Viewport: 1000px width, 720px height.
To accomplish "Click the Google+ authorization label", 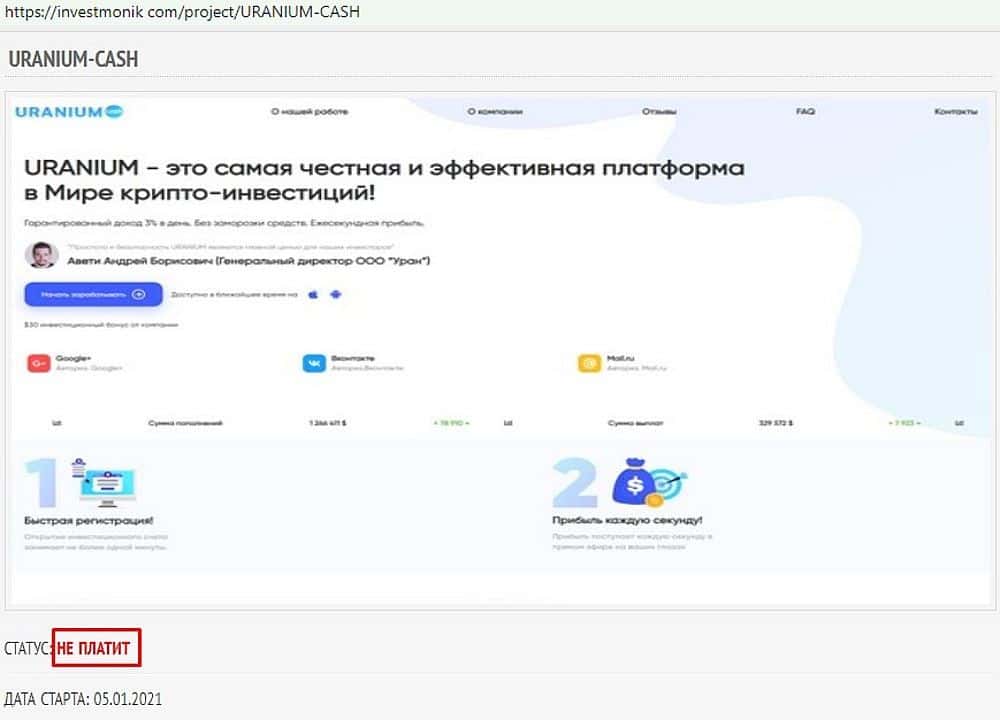I will [88, 363].
